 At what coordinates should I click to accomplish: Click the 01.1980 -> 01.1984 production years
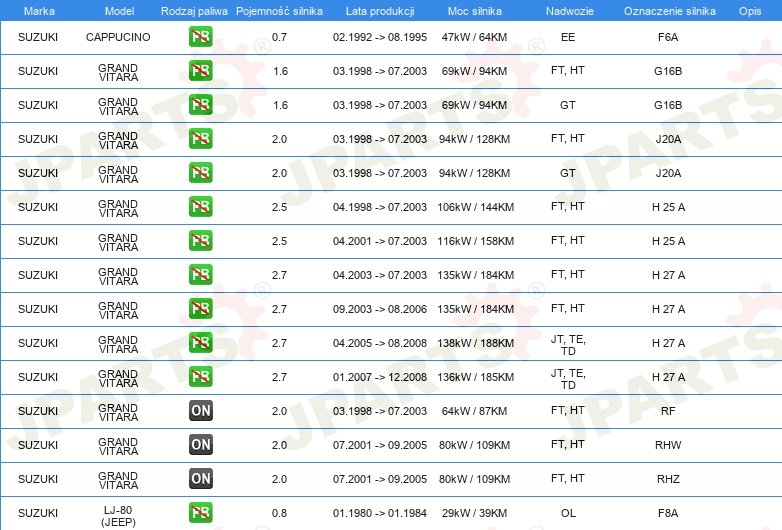[x=380, y=513]
